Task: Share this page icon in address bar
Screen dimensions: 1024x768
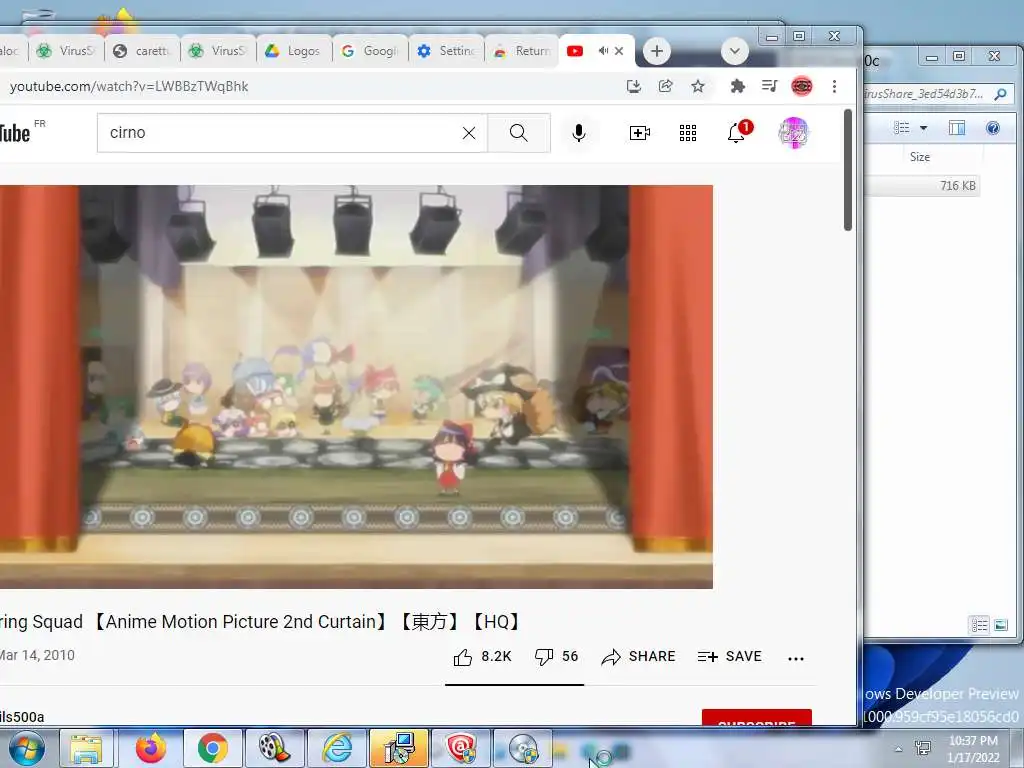Action: click(665, 86)
